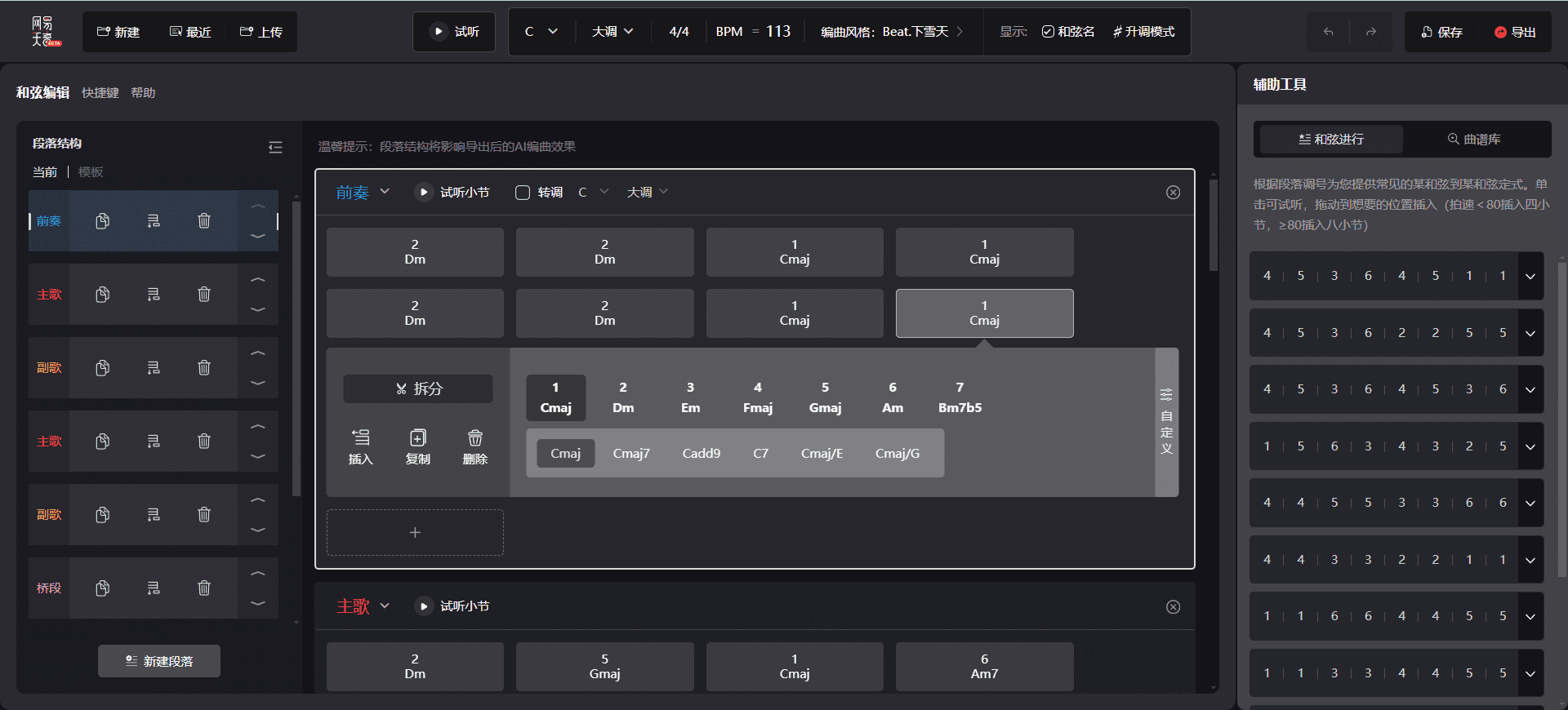The width and height of the screenshot is (1568, 710).
Task: Toggle 升调模式 display mode
Action: point(1143,32)
